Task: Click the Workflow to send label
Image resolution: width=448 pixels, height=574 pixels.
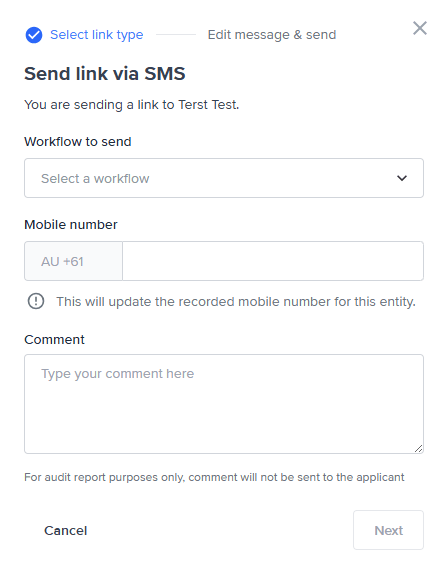Action: [x=78, y=142]
